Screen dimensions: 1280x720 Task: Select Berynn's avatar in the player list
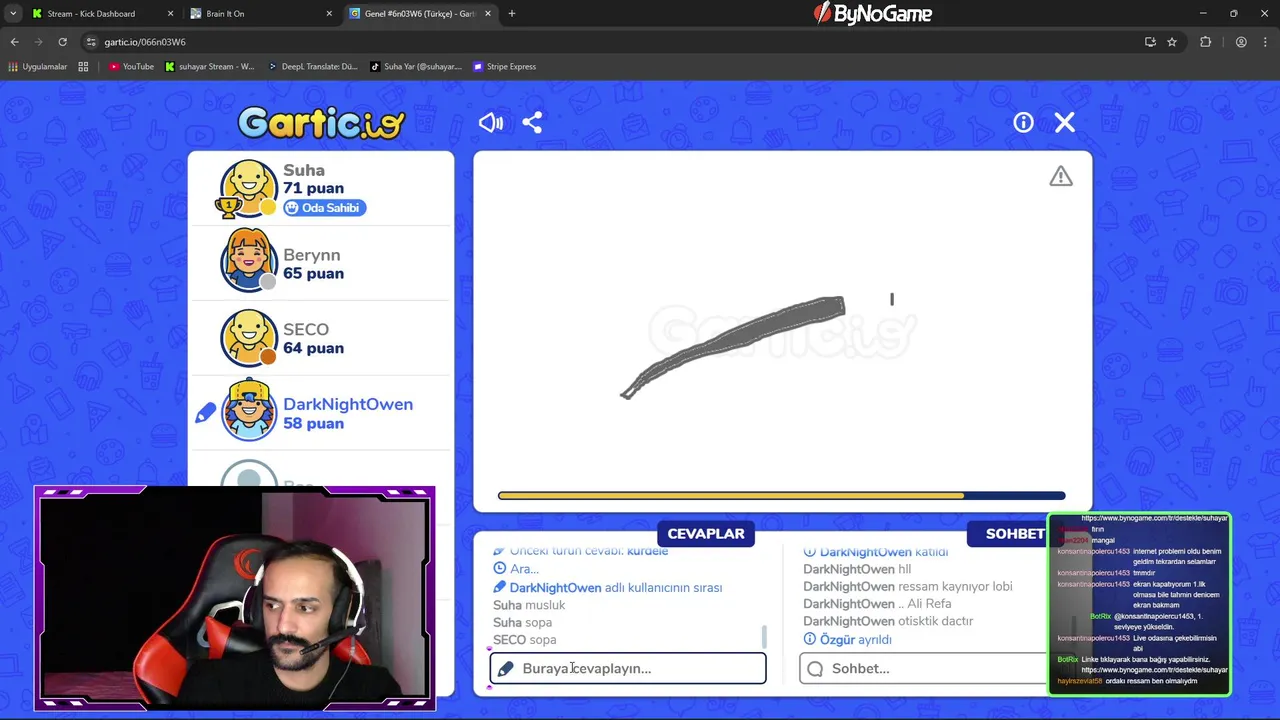click(248, 262)
